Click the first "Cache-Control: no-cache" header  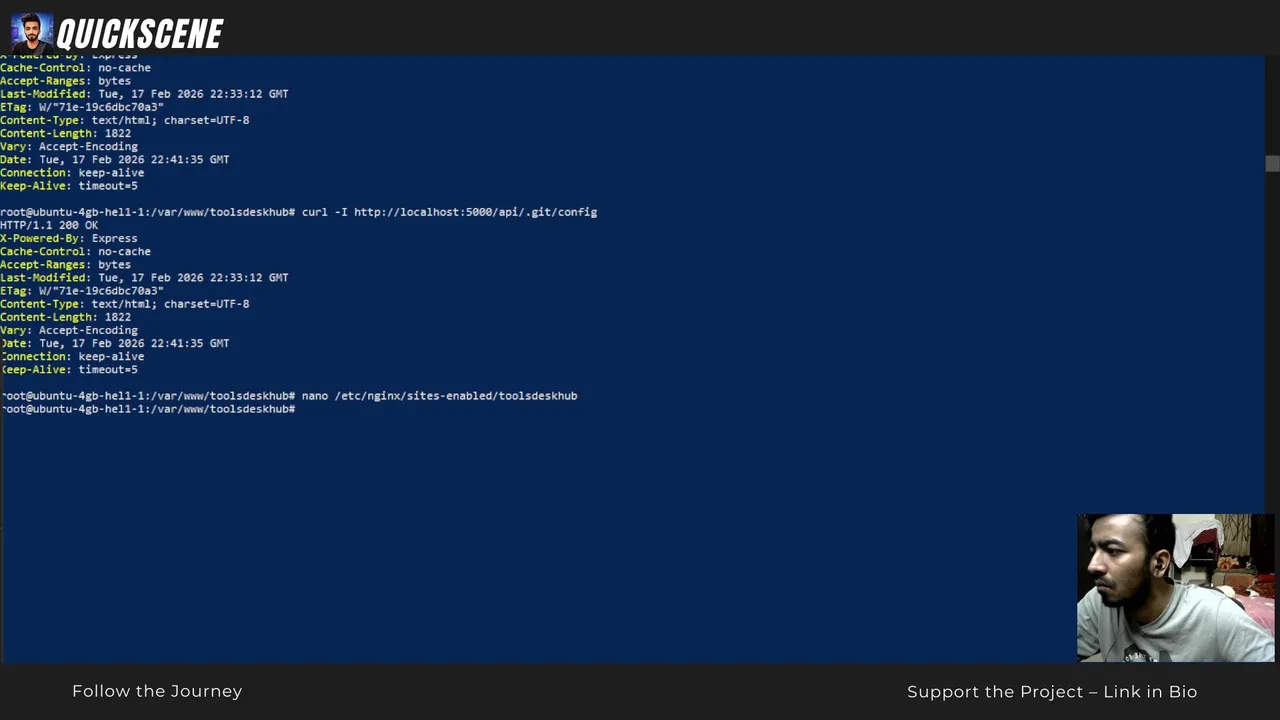(75, 68)
